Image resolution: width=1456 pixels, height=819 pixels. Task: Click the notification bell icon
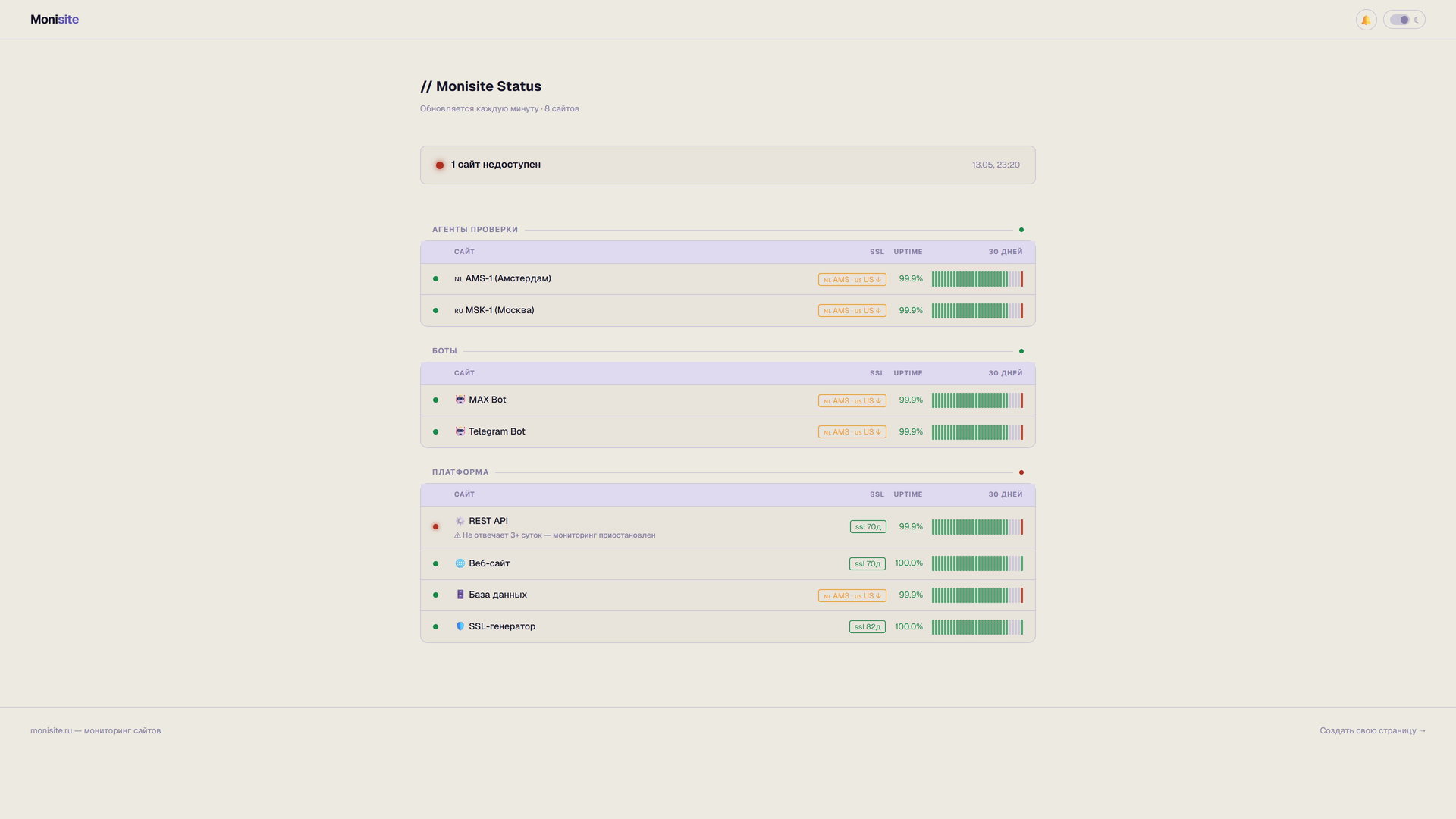1366,20
